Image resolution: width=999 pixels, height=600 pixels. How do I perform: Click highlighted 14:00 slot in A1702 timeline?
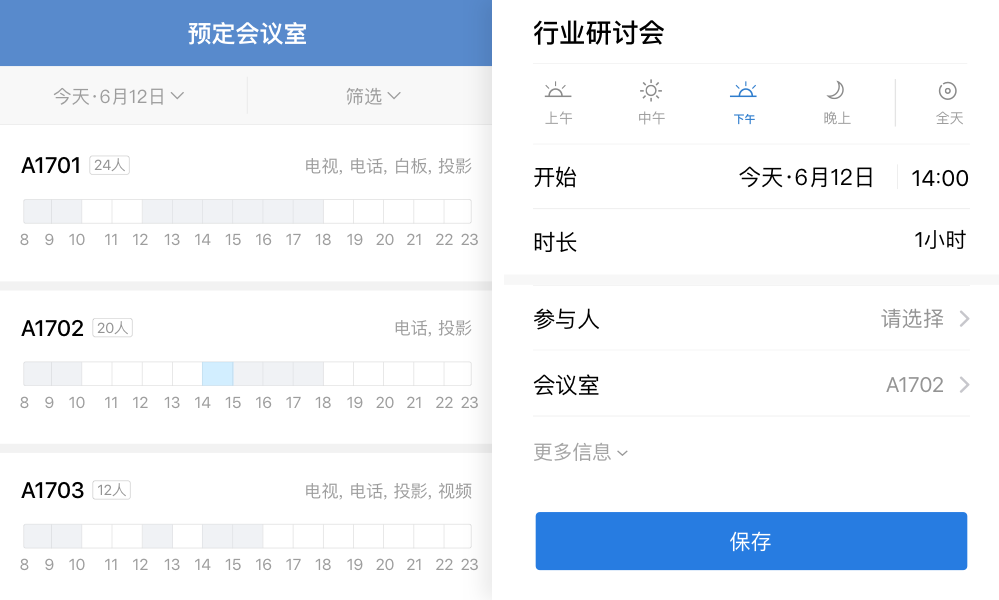click(x=217, y=374)
